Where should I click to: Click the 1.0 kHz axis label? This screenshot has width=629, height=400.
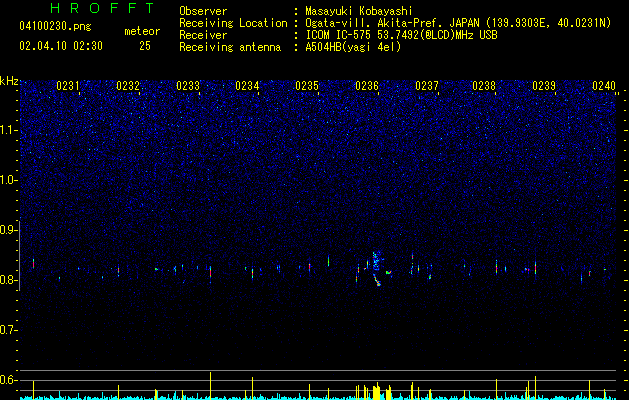pyautogui.click(x=8, y=180)
